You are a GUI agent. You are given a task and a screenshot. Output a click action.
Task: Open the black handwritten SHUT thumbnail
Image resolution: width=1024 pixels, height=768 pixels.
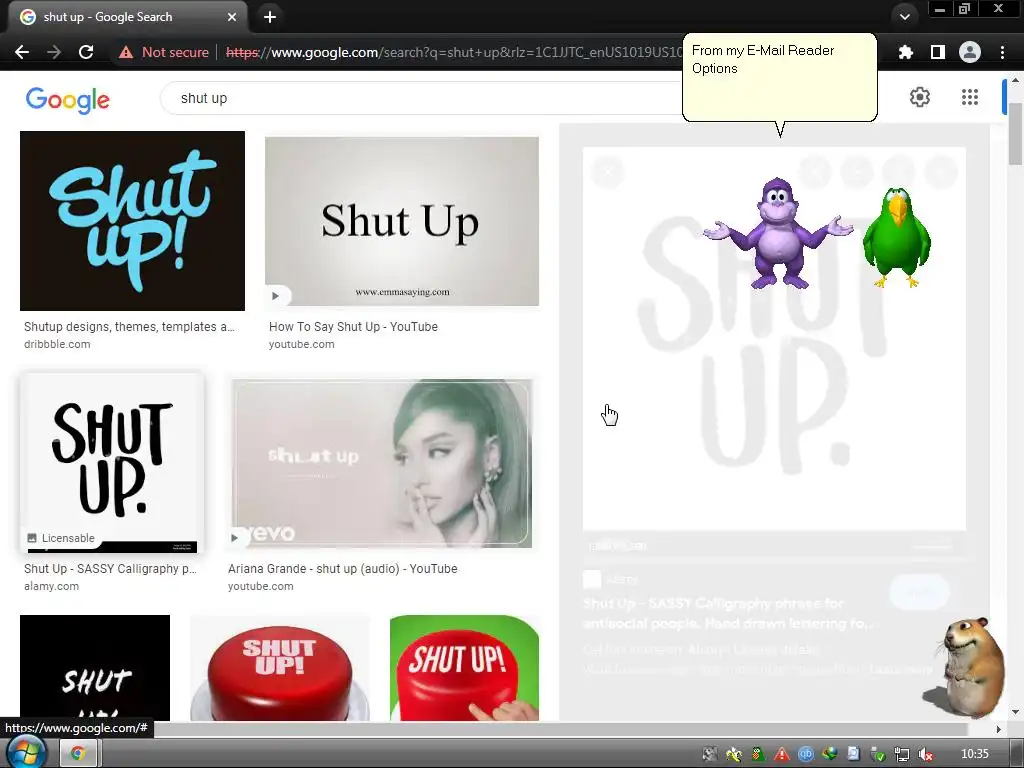point(95,667)
